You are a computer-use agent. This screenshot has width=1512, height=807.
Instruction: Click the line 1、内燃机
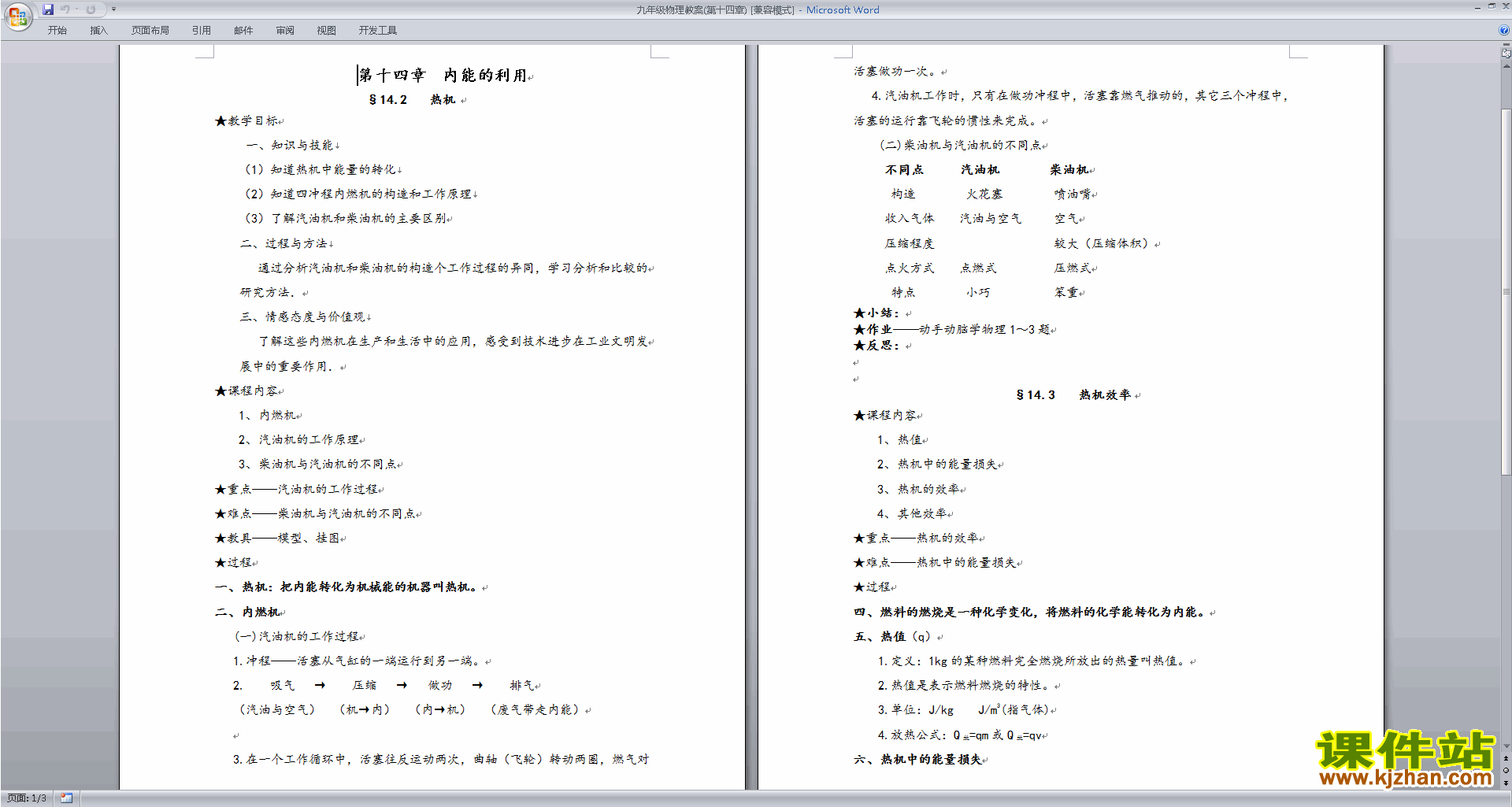268,415
